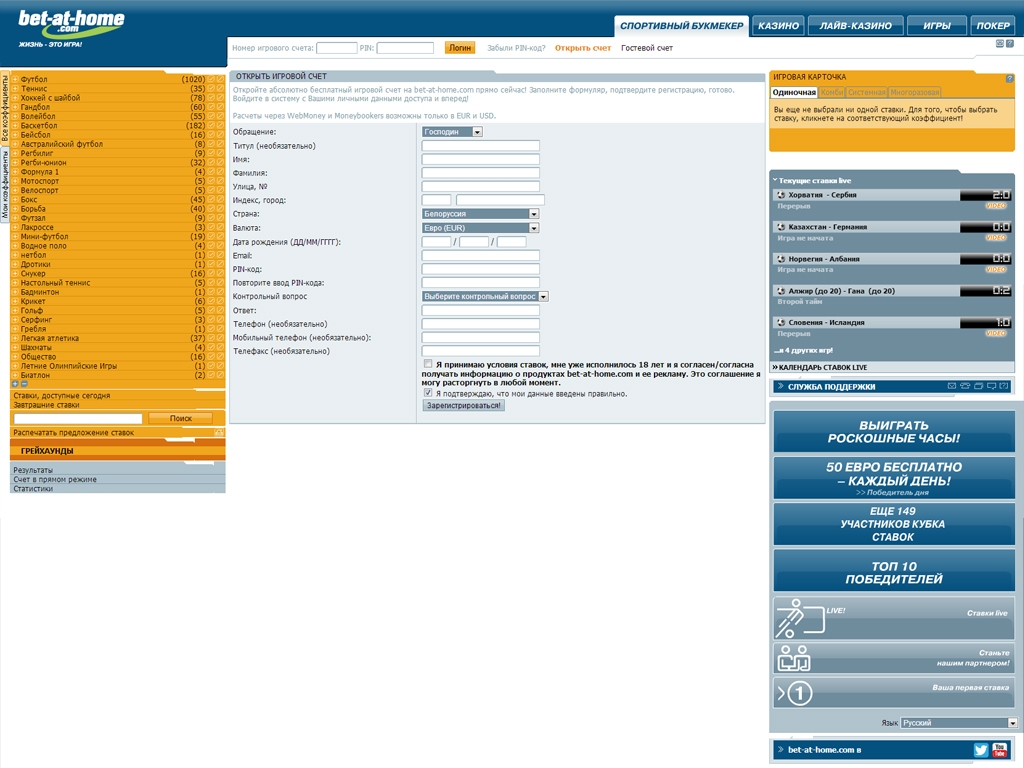
Task: Open the Валюта dropdown showing Евро (EUR)
Action: (480, 228)
